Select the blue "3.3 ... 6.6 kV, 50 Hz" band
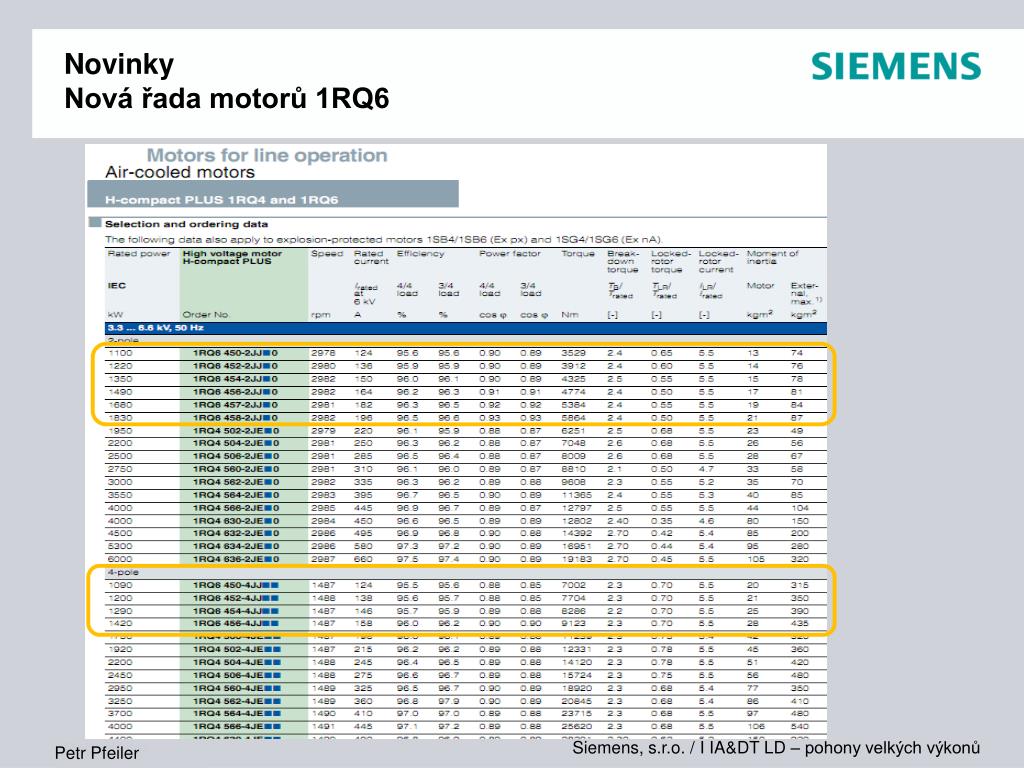This screenshot has width=1024, height=768. click(x=466, y=328)
